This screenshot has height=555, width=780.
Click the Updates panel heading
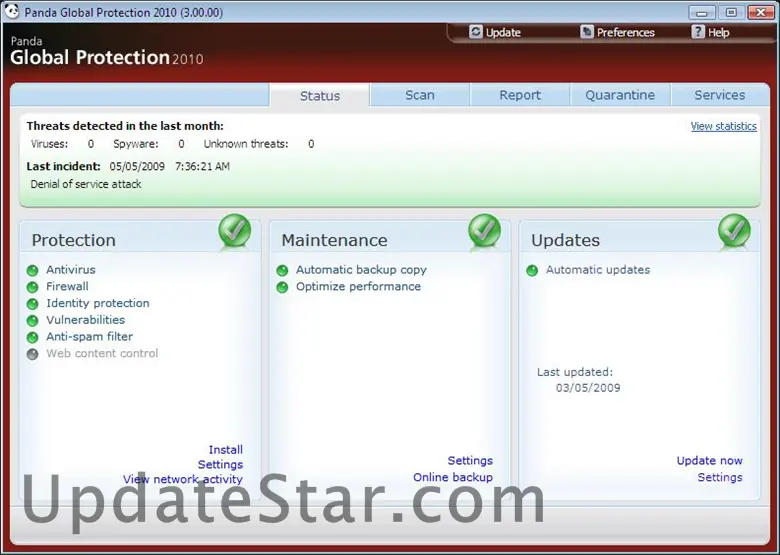[565, 240]
